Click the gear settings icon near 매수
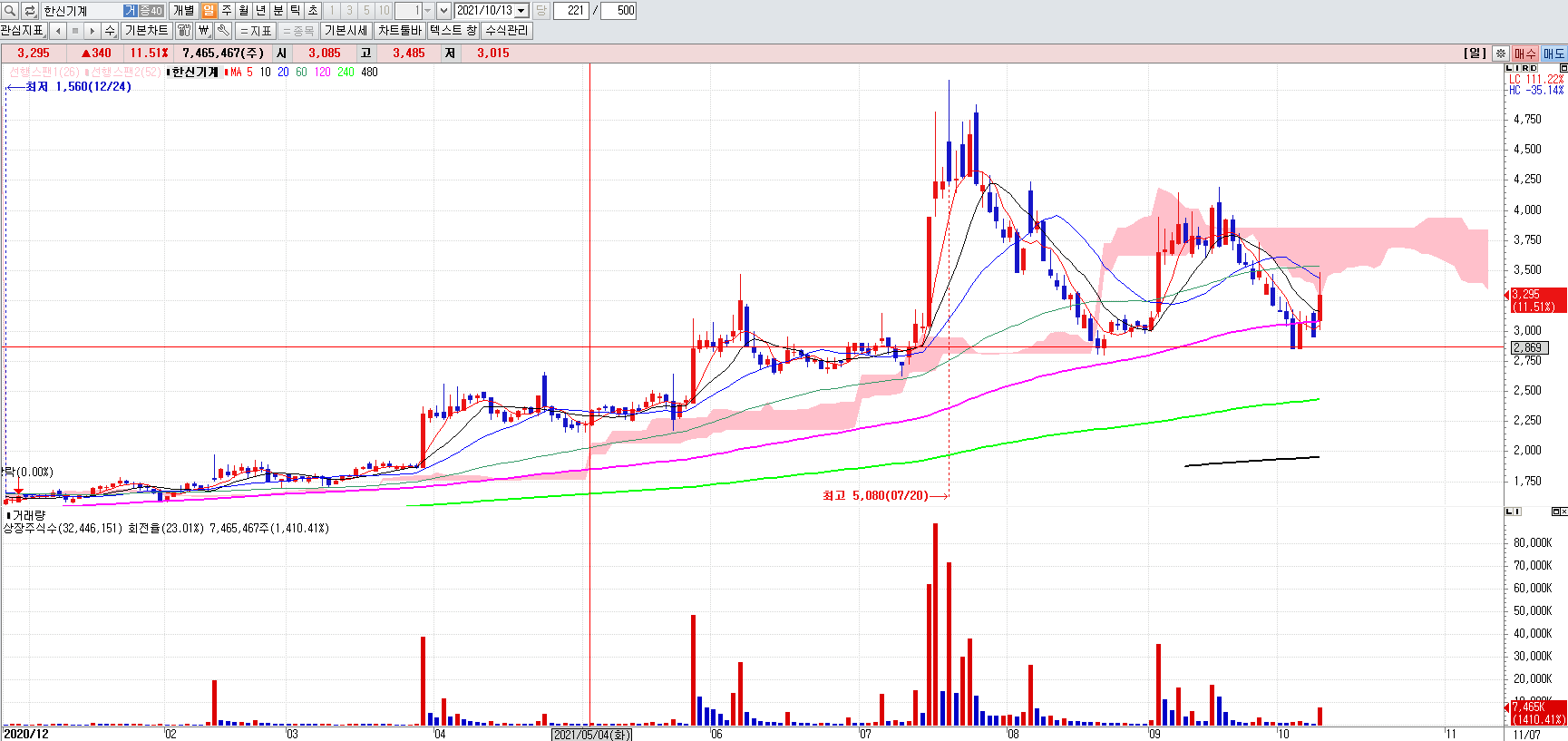 point(1501,54)
